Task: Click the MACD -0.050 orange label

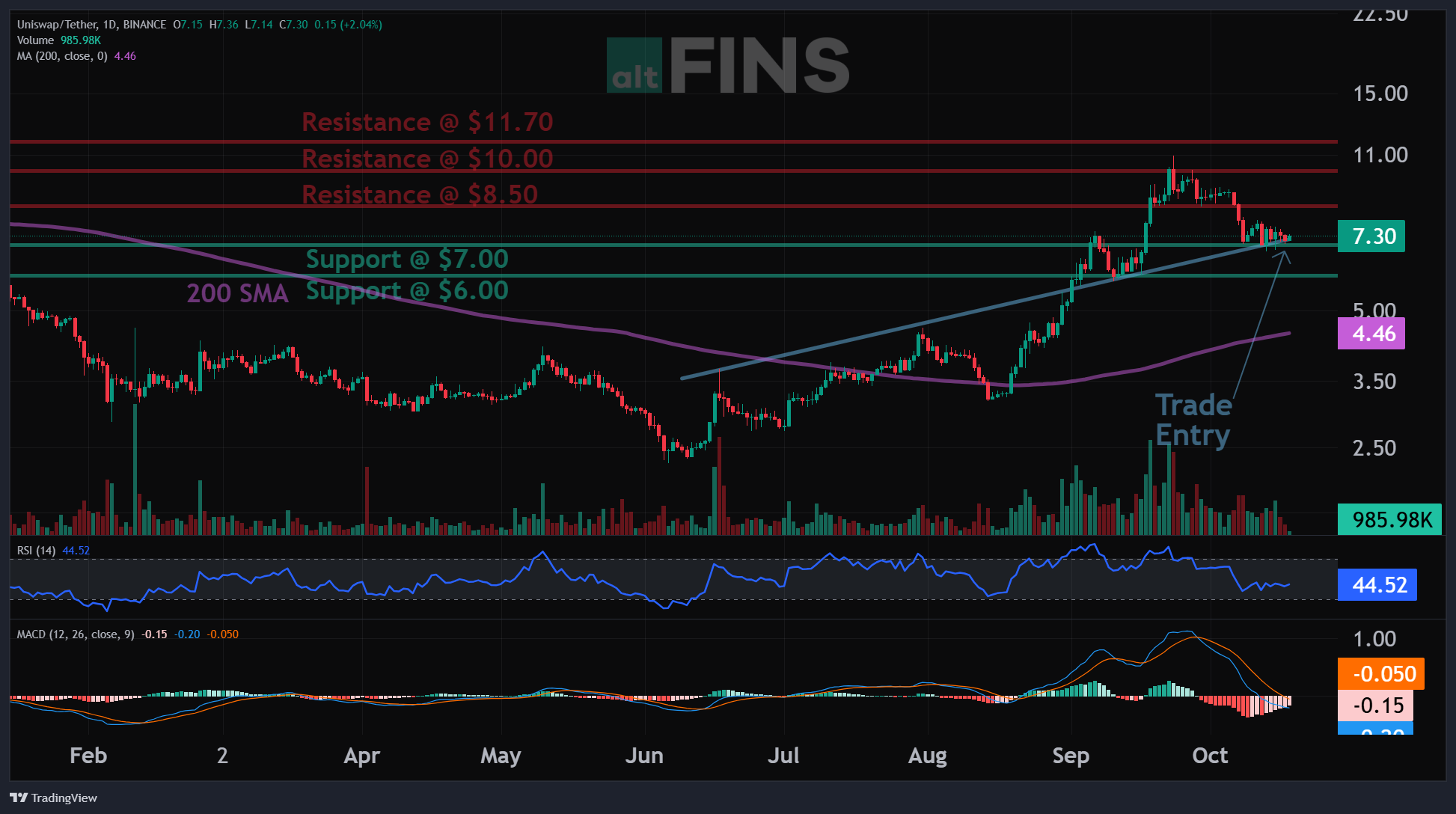Action: pos(1380,674)
